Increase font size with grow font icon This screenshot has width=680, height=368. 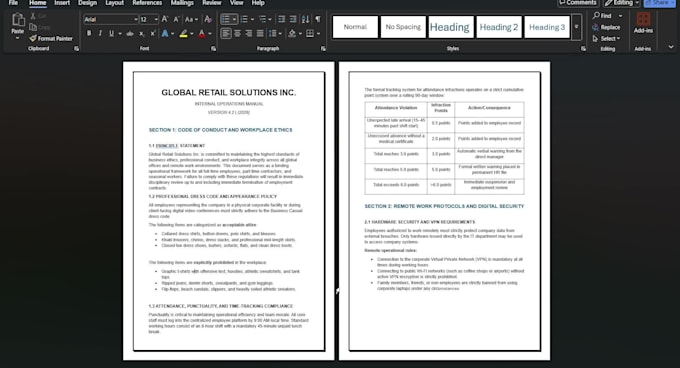point(164,19)
